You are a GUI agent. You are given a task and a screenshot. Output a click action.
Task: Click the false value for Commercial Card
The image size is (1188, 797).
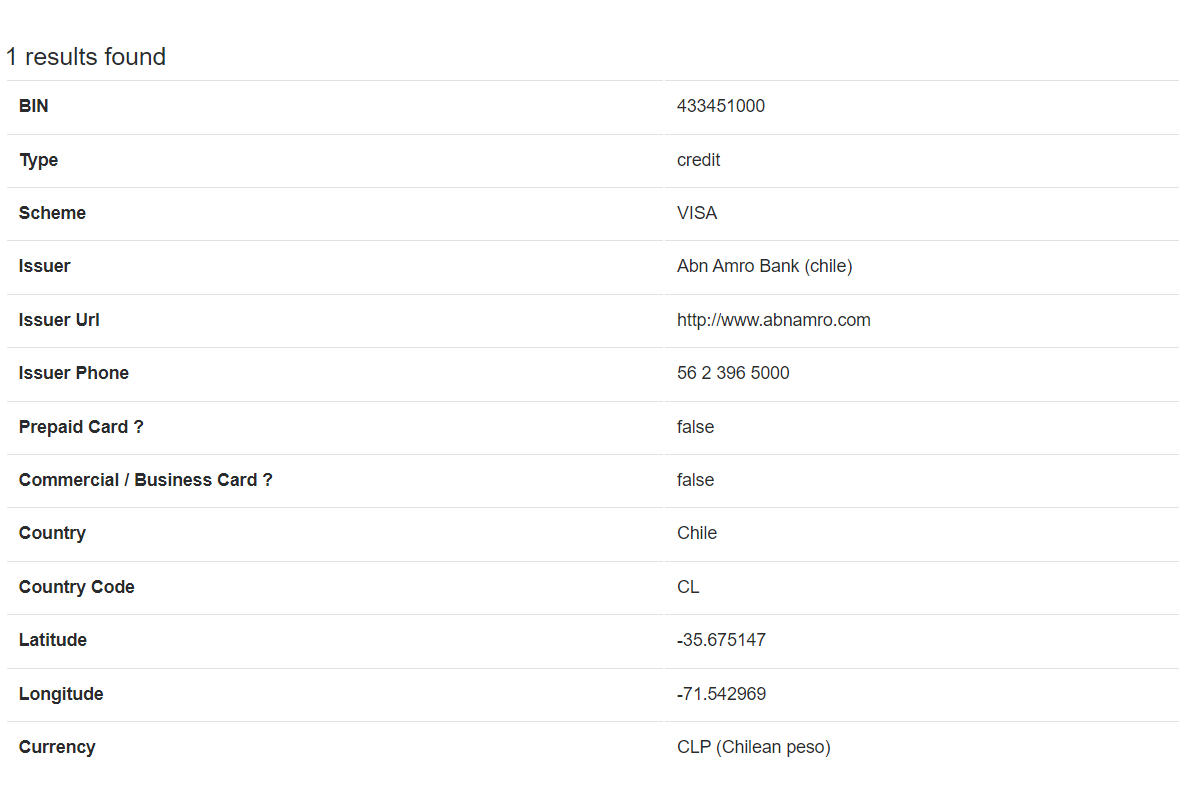(x=696, y=480)
